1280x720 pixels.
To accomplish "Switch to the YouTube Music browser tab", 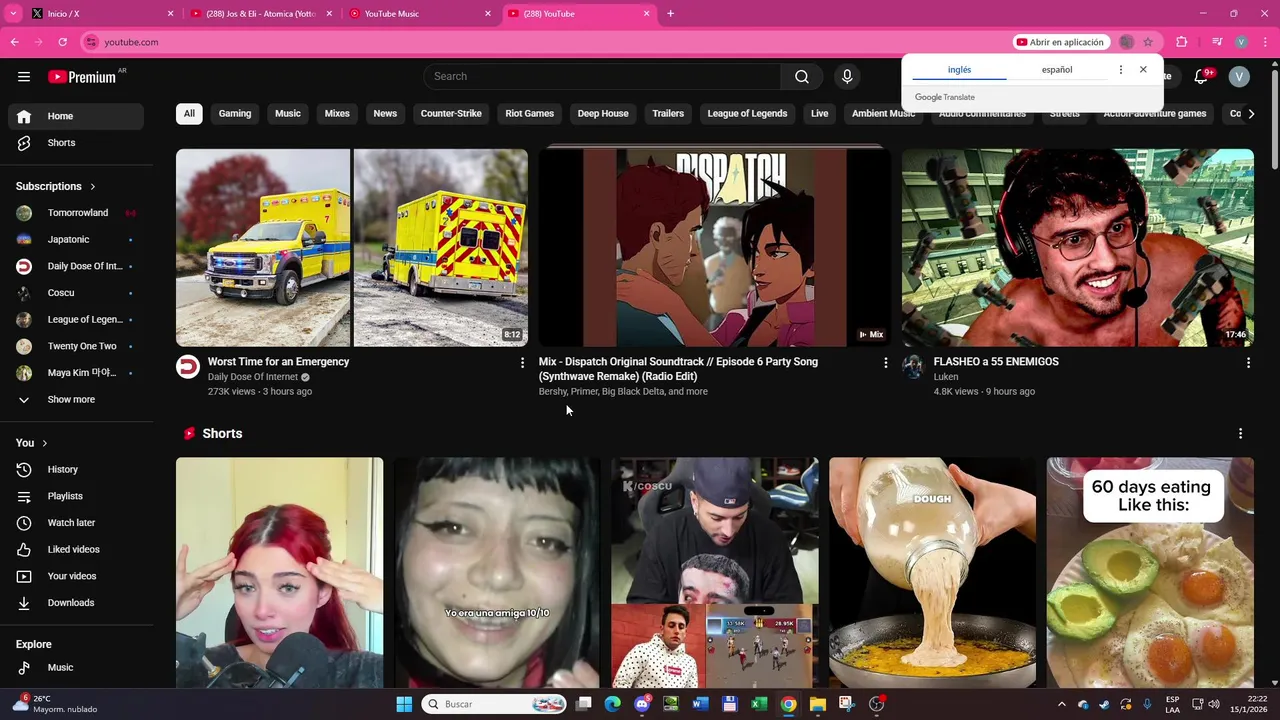I will 420,14.
